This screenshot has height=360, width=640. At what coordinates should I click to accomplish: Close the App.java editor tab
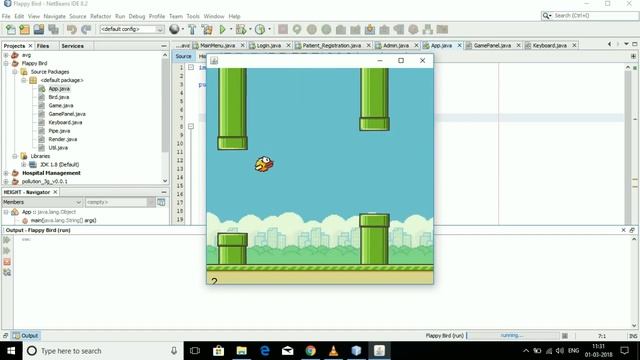point(459,45)
